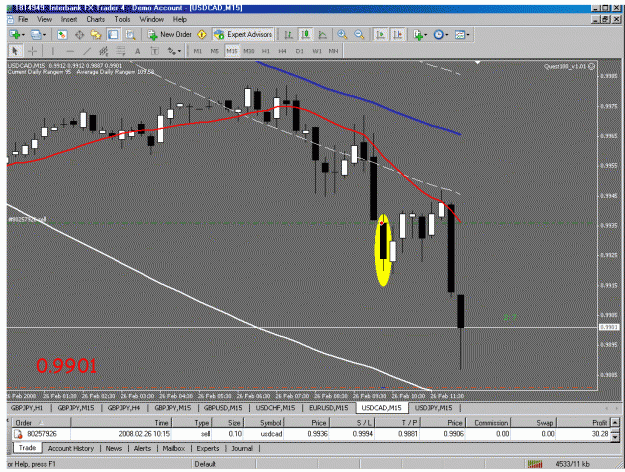This screenshot has height=472, width=625.
Task: Launch MetaEditor with yellow diamond icon
Action: point(202,35)
